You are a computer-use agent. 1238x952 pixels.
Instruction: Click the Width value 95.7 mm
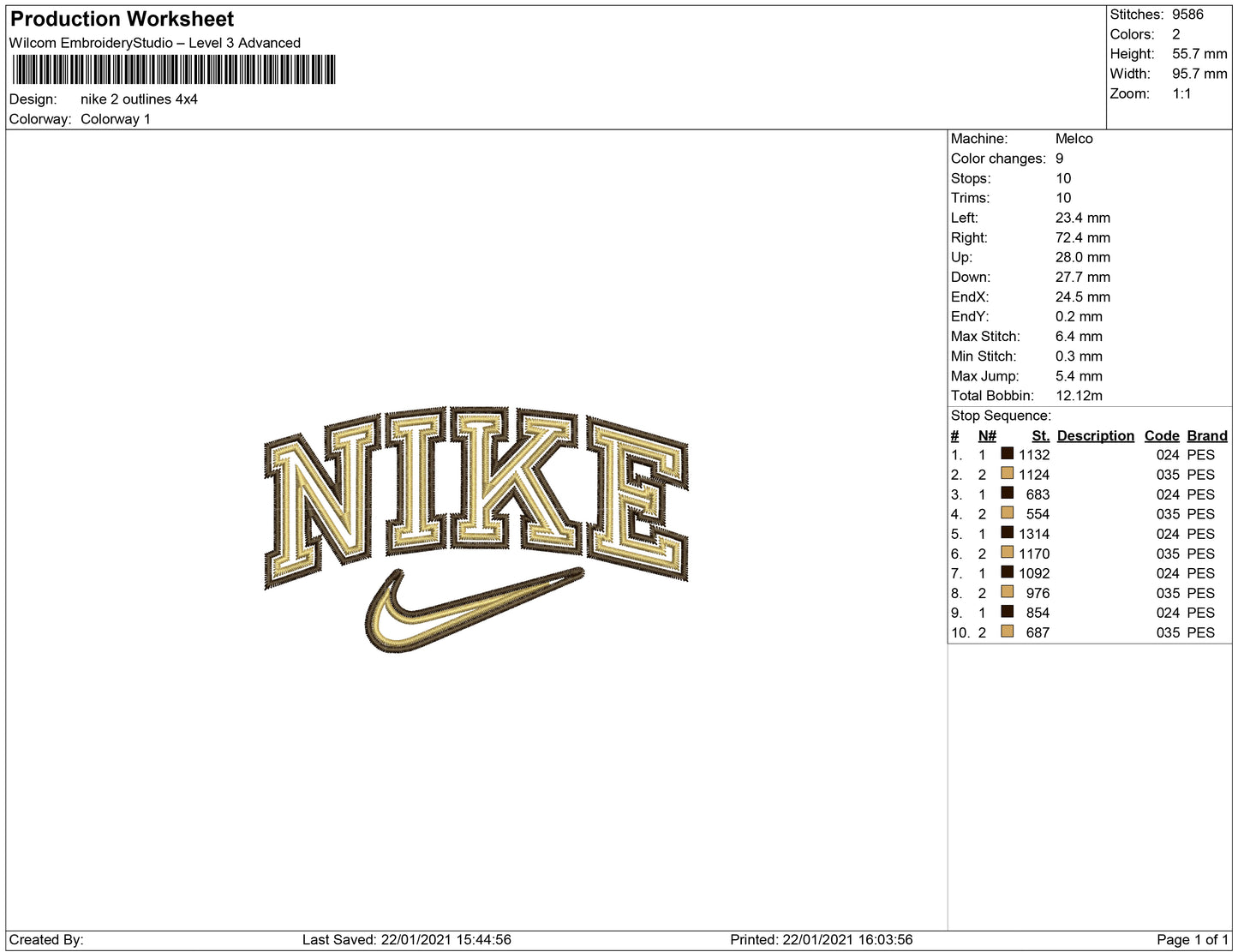point(1199,74)
